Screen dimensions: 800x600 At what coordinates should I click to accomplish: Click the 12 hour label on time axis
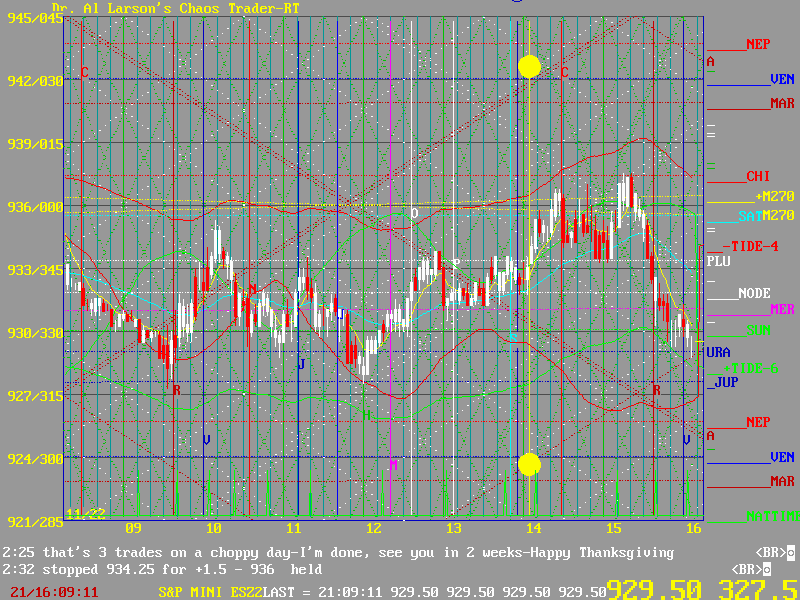coord(373,528)
